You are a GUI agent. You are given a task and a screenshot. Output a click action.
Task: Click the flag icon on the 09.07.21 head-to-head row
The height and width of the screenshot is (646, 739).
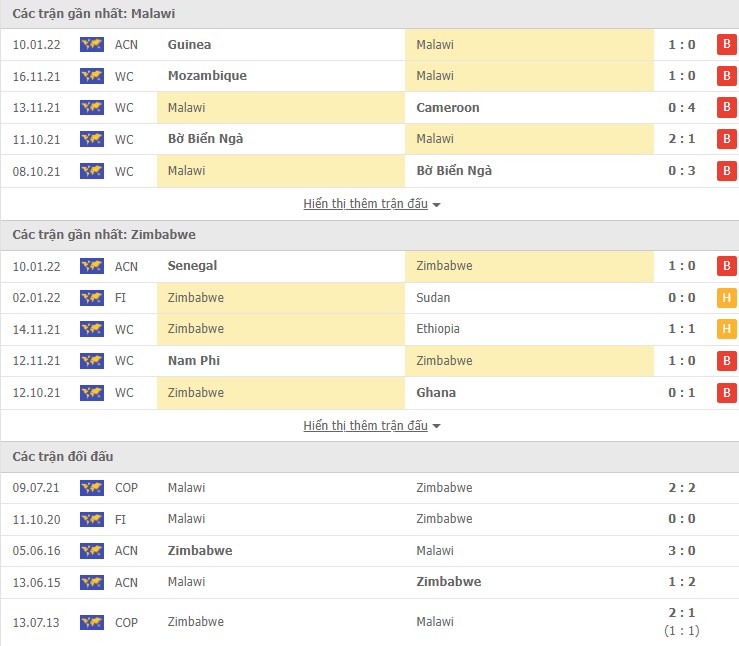pyautogui.click(x=92, y=487)
